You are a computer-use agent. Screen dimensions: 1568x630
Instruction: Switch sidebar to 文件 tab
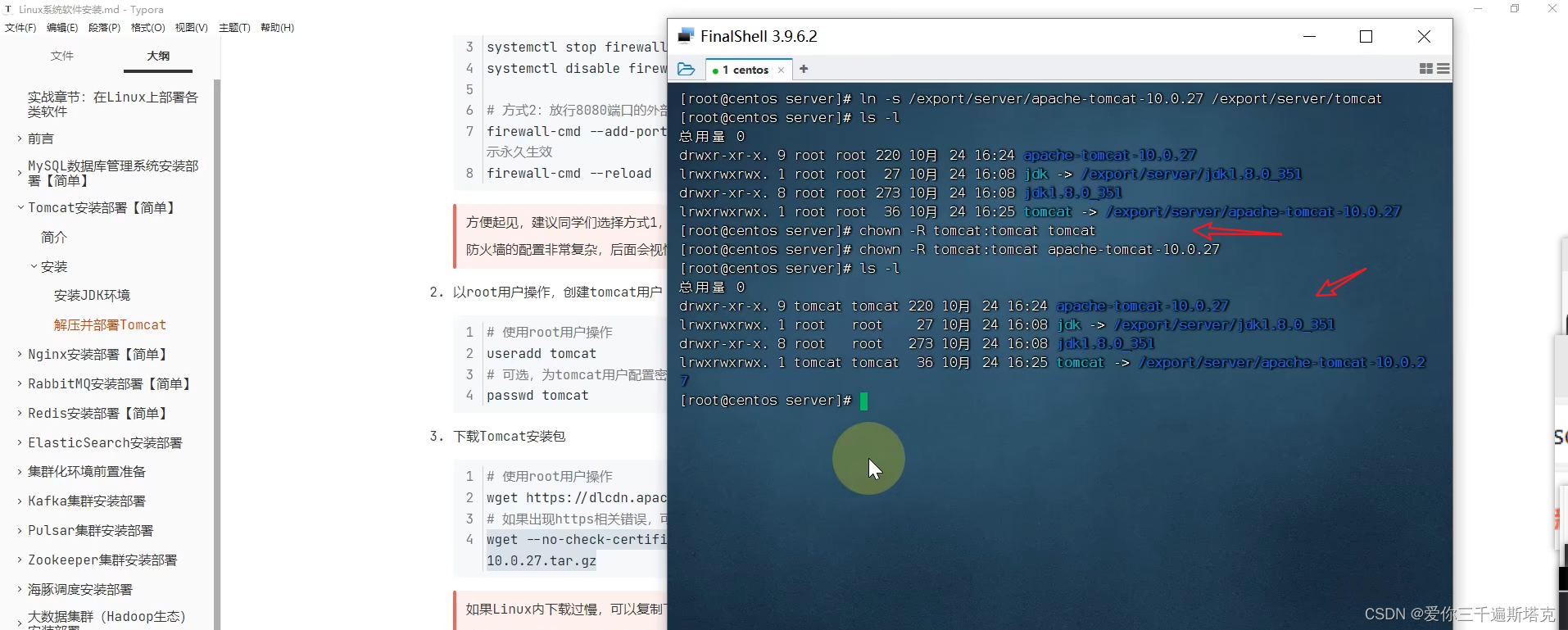point(62,56)
